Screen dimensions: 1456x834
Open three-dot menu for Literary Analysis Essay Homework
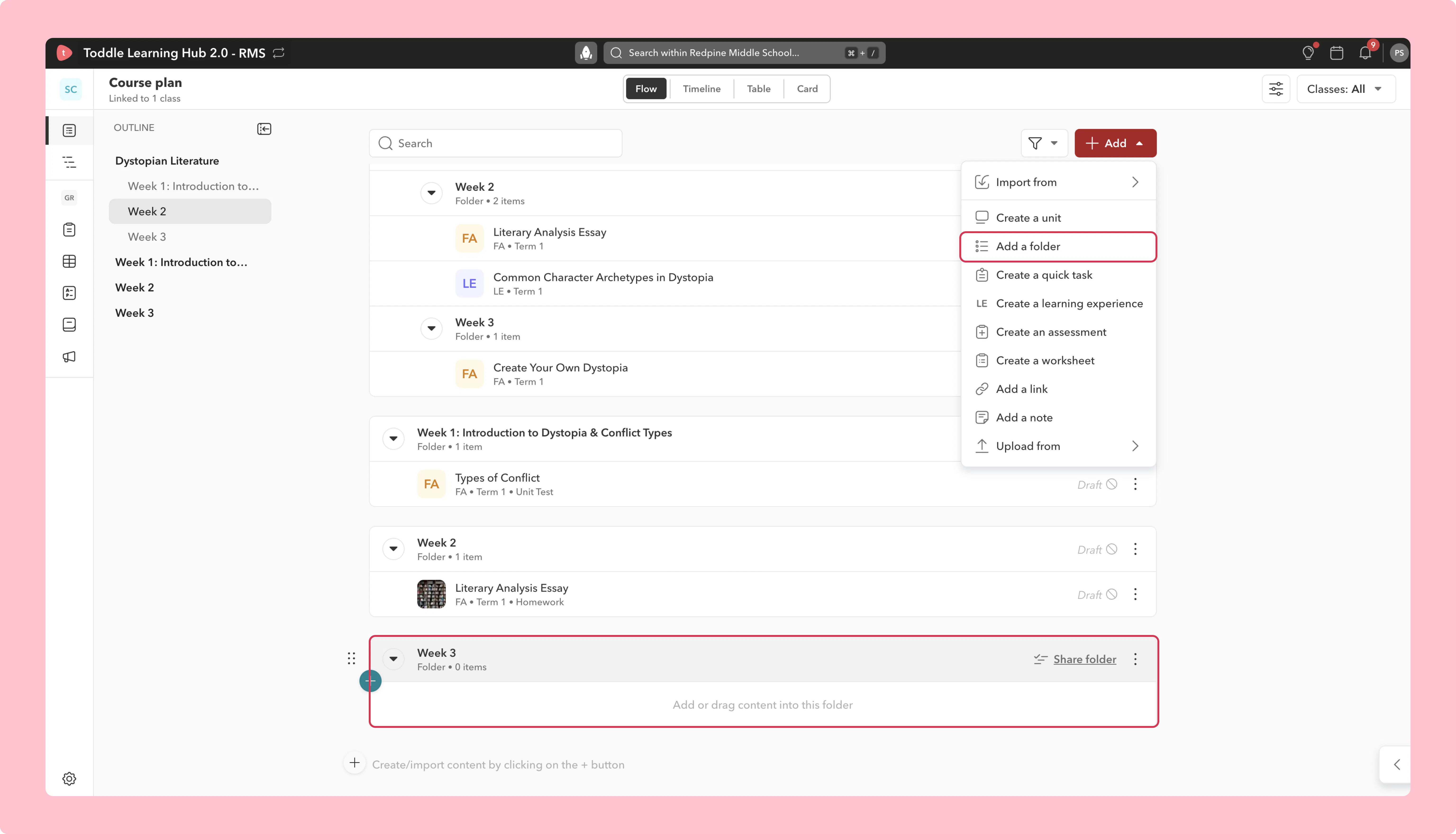[1135, 594]
